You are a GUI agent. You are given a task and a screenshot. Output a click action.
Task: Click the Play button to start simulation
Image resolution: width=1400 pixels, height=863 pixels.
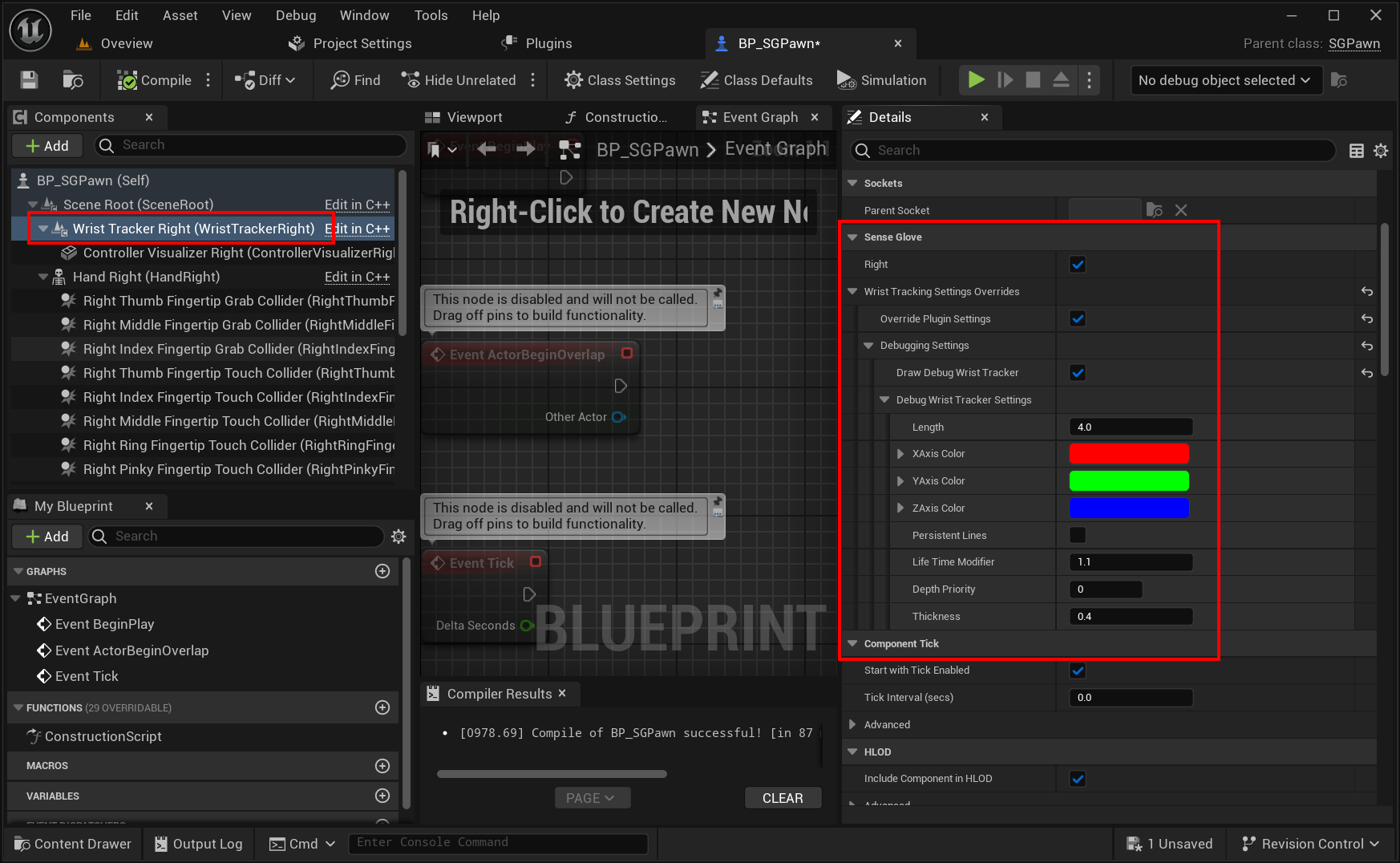[975, 79]
